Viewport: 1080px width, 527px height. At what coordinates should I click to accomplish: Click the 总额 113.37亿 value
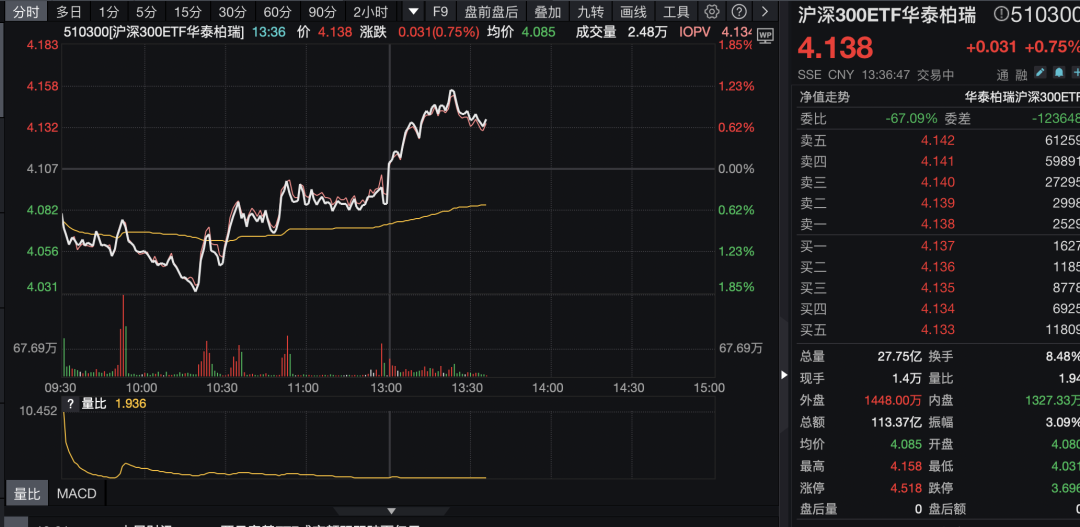pyautogui.click(x=894, y=422)
